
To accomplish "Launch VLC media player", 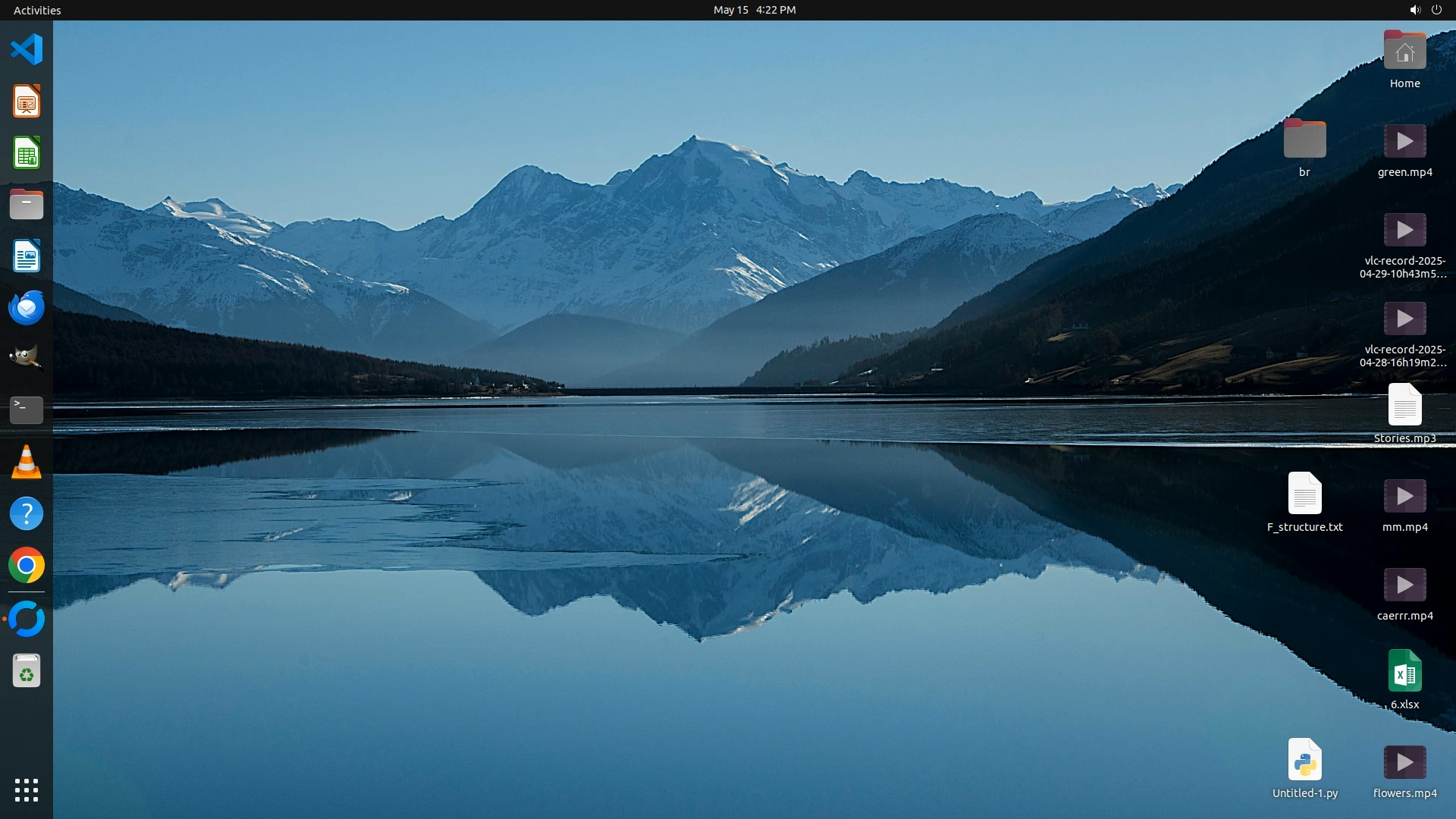I will coord(27,462).
